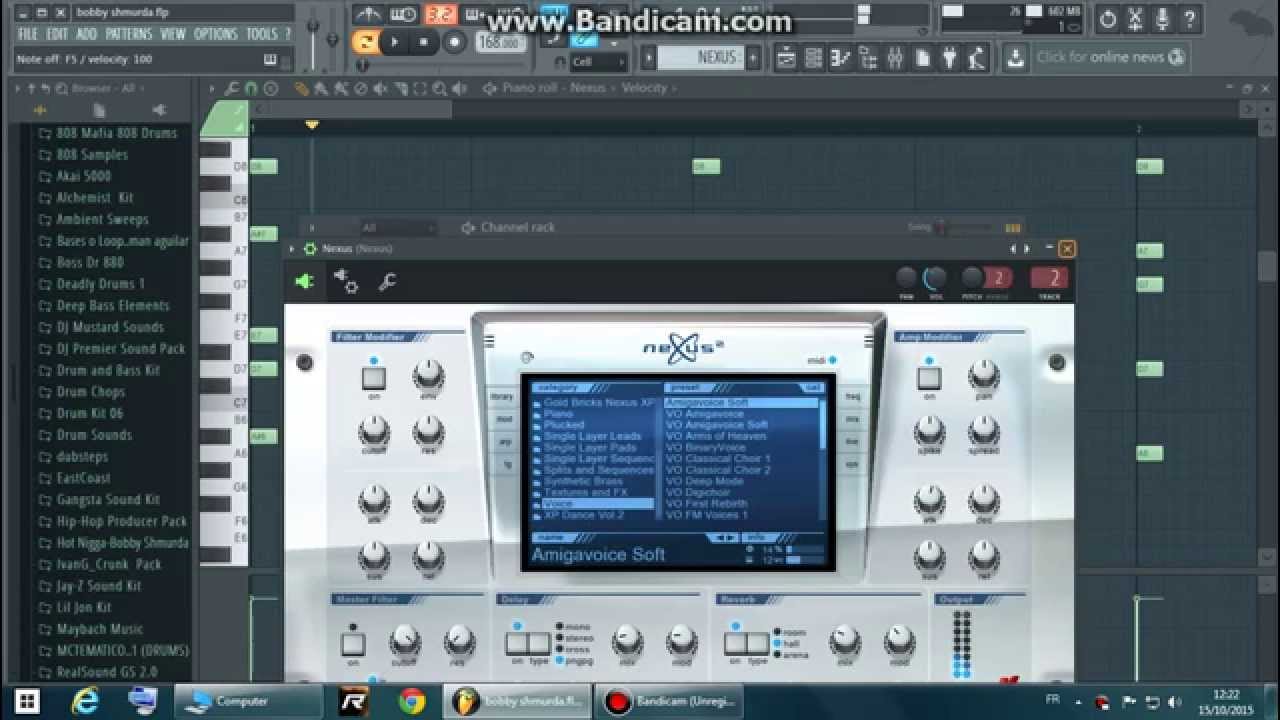Screen dimensions: 1280x720
Task: Open the plugin picker plug icon
Action: [x=950, y=57]
